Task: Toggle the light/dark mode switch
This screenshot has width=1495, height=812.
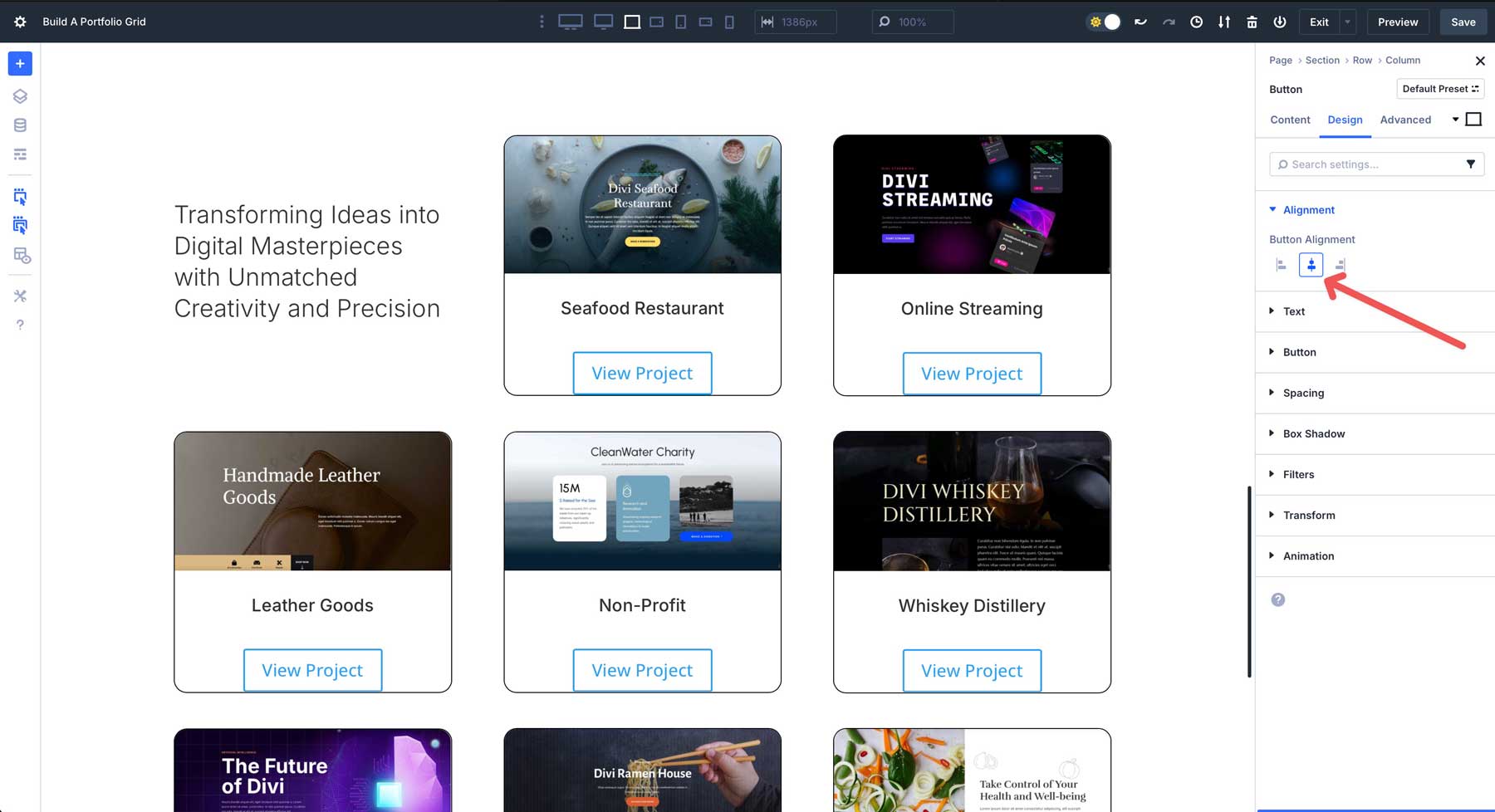Action: (1103, 22)
